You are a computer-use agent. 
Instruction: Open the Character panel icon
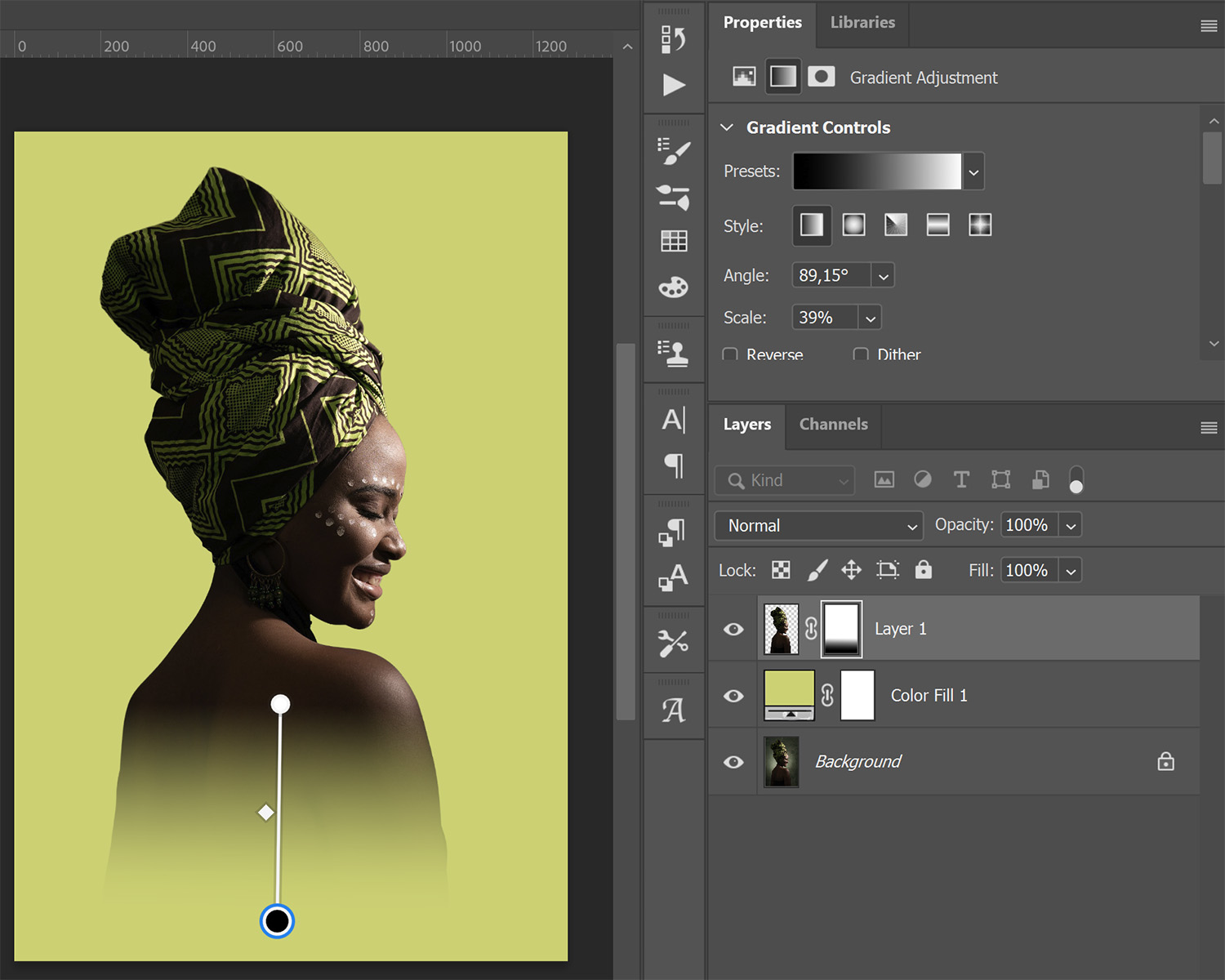point(674,420)
